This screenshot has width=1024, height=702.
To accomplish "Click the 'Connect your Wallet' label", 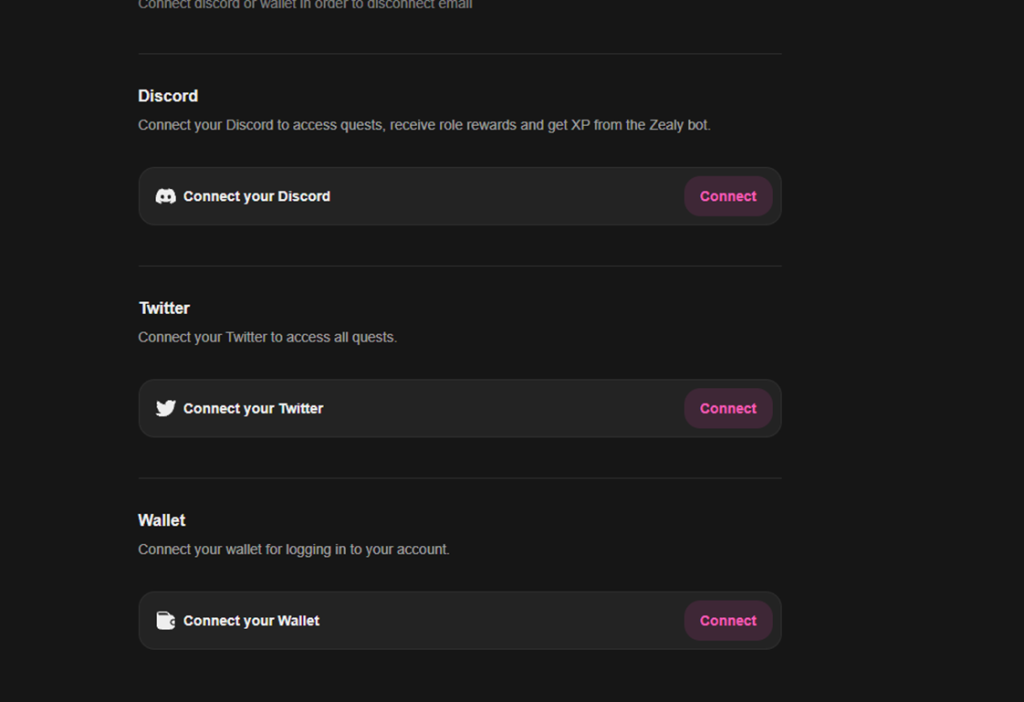I will point(251,621).
